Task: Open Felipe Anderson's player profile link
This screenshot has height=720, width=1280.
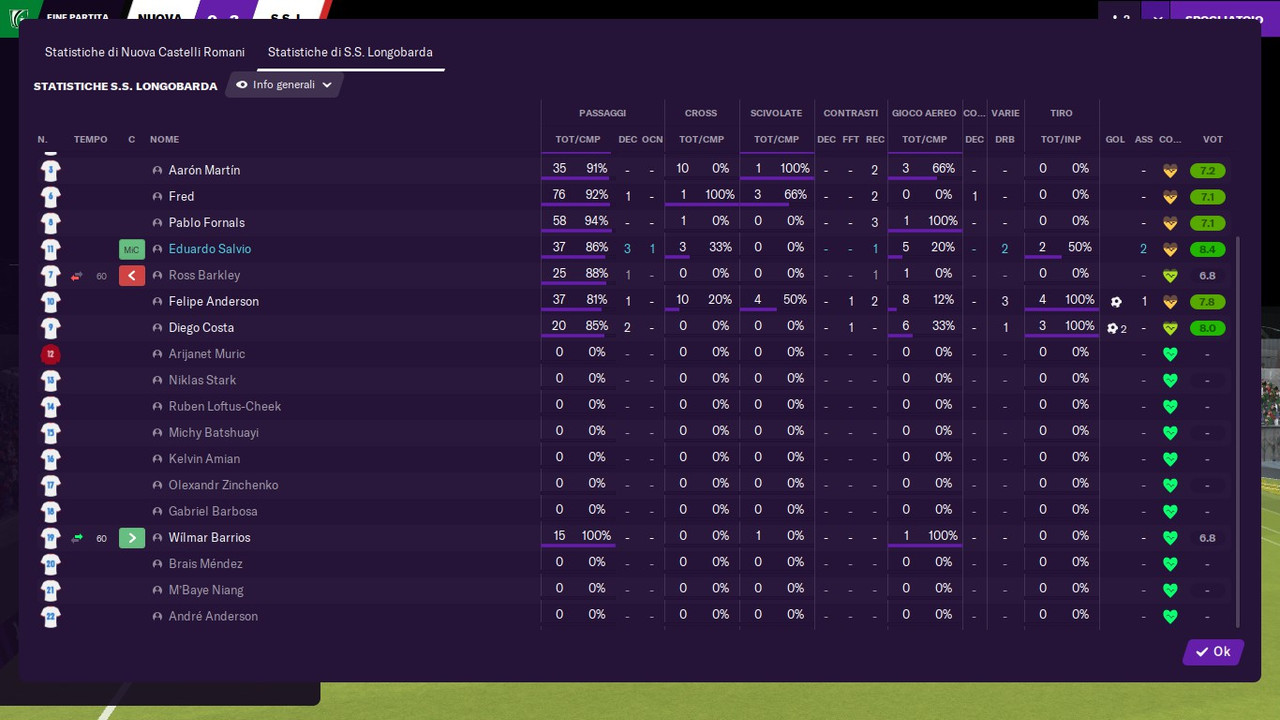Action: click(214, 302)
